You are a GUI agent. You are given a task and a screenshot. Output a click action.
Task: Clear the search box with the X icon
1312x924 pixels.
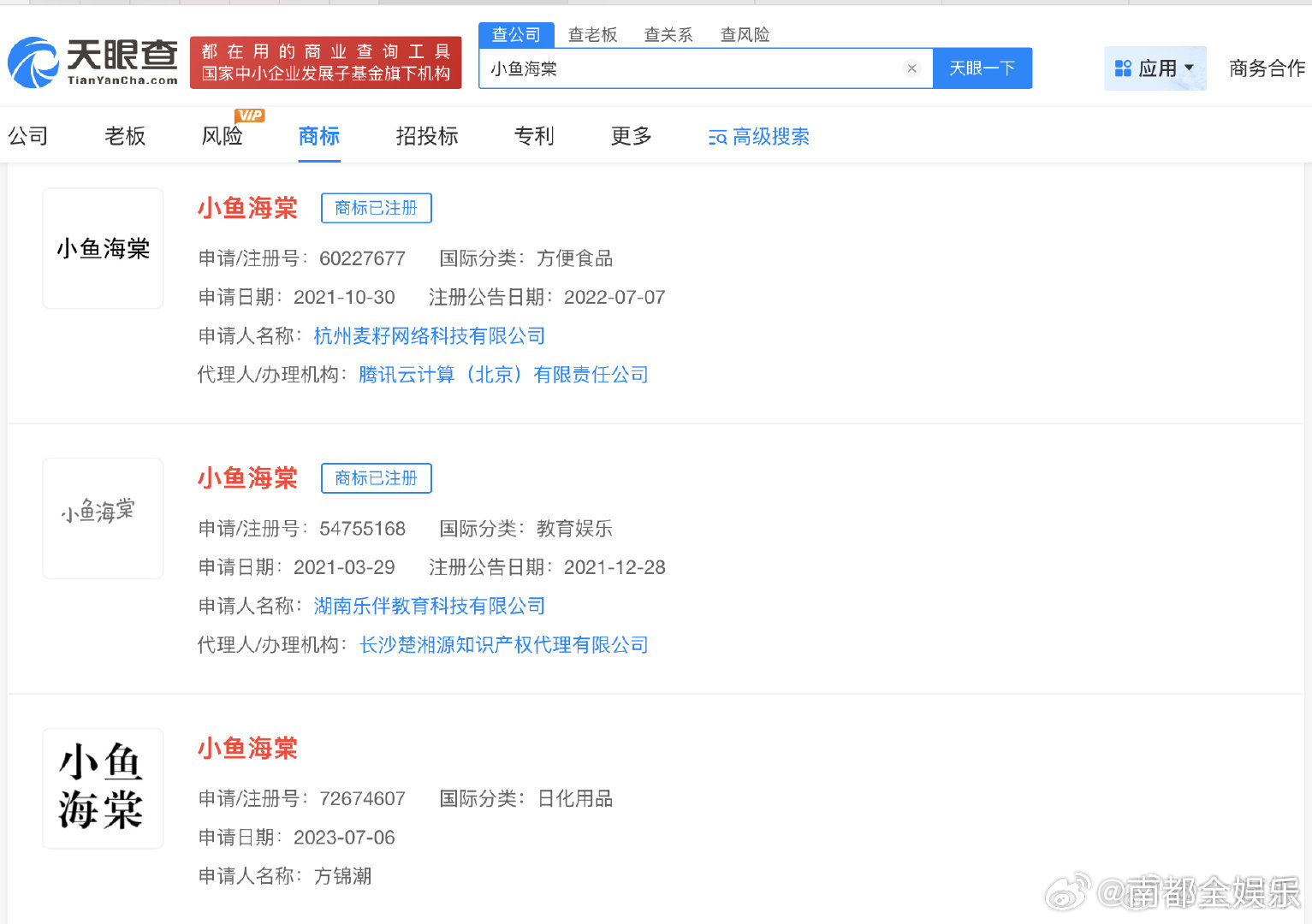[911, 68]
